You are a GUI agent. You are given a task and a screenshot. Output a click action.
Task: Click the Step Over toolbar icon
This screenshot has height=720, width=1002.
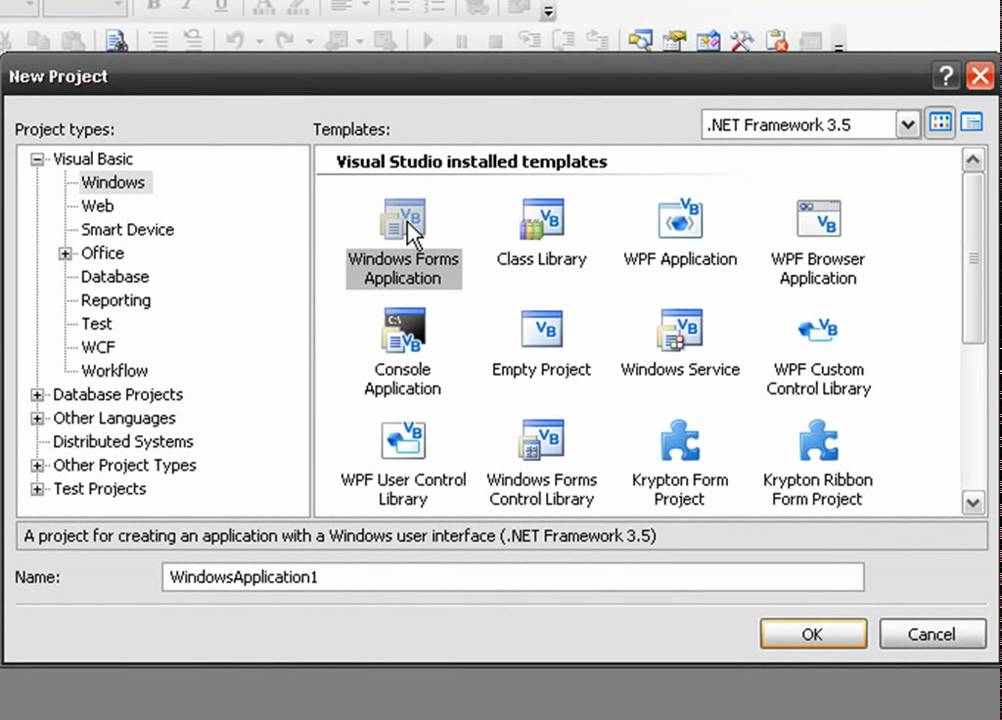click(x=564, y=41)
